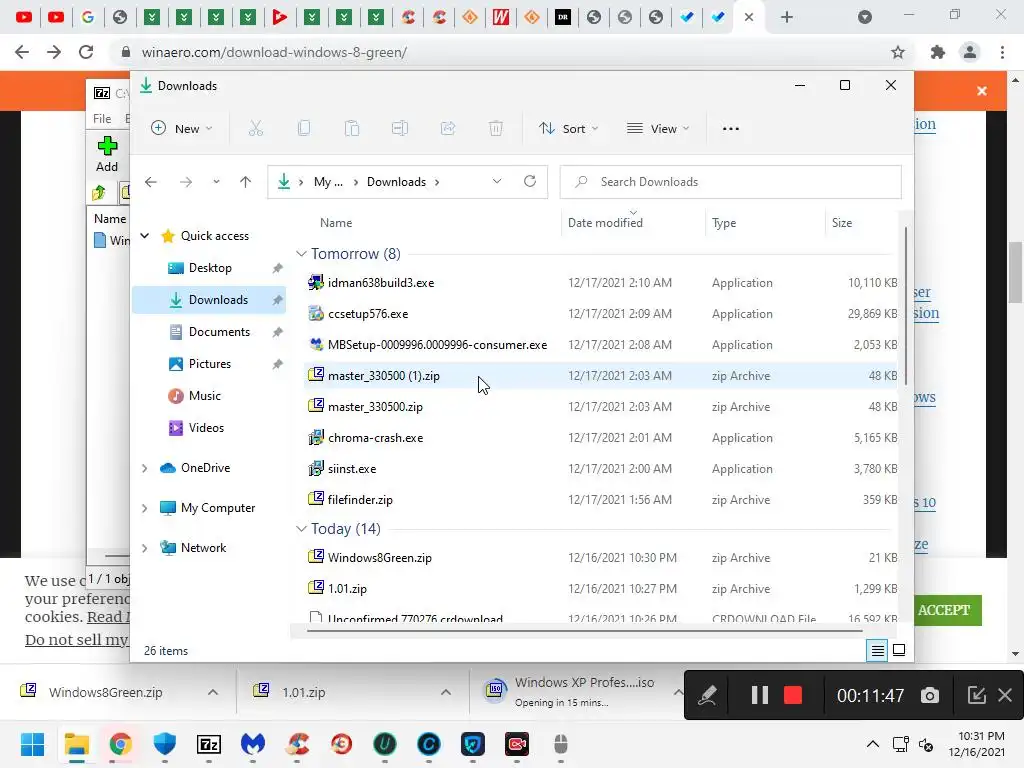Click the Copy icon in Explorer toolbar
Viewport: 1024px width, 768px height.
[x=304, y=129]
